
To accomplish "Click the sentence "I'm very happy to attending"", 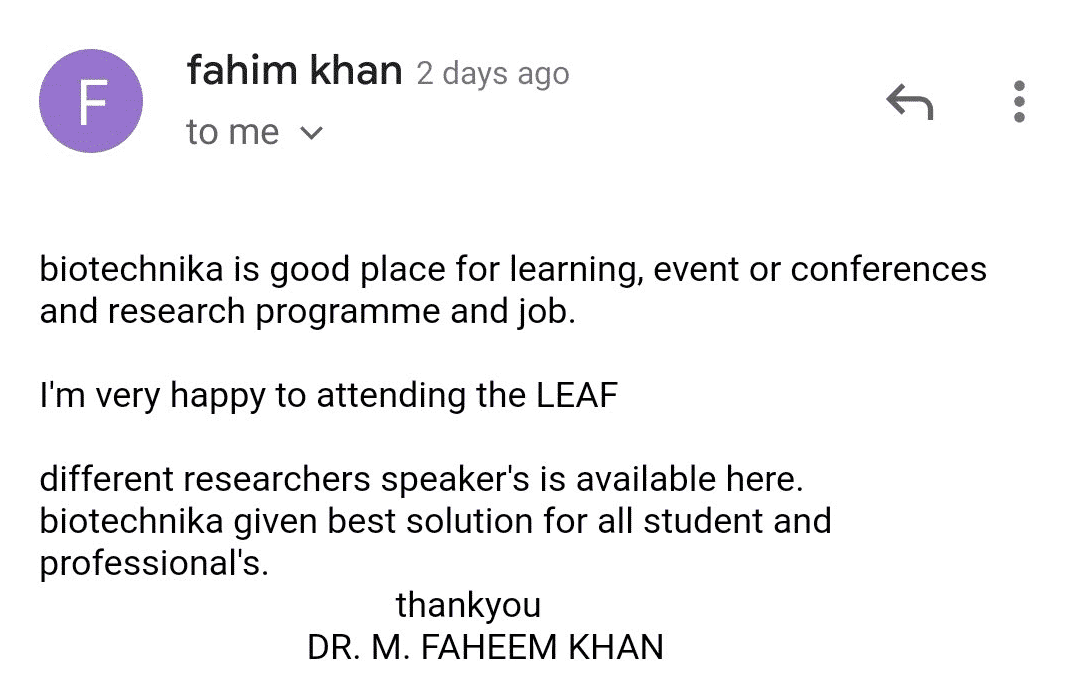I will point(270,396).
